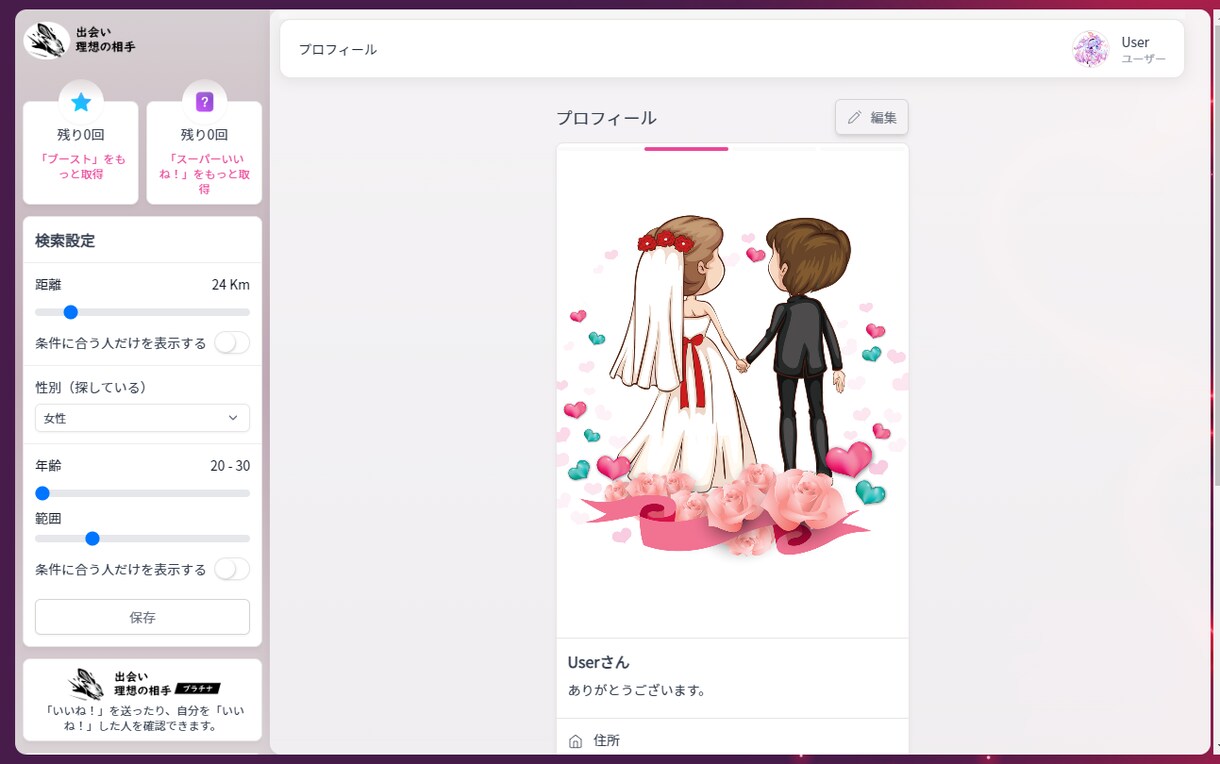
Task: Click the 出会い 理想の相手 title text
Action: pyautogui.click(x=105, y=40)
